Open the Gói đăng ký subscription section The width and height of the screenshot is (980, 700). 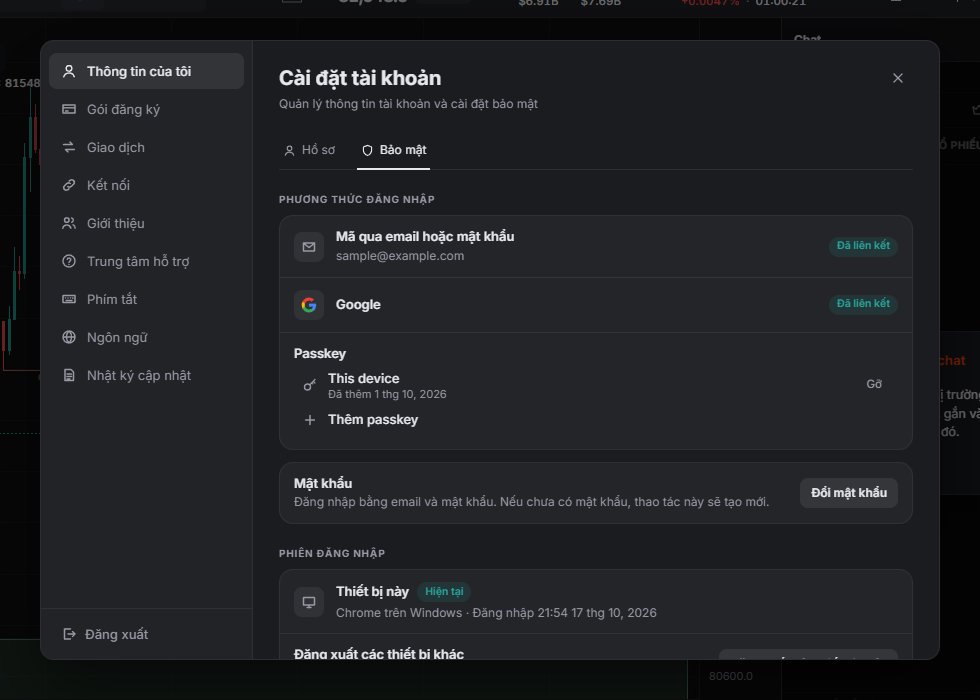[146, 109]
